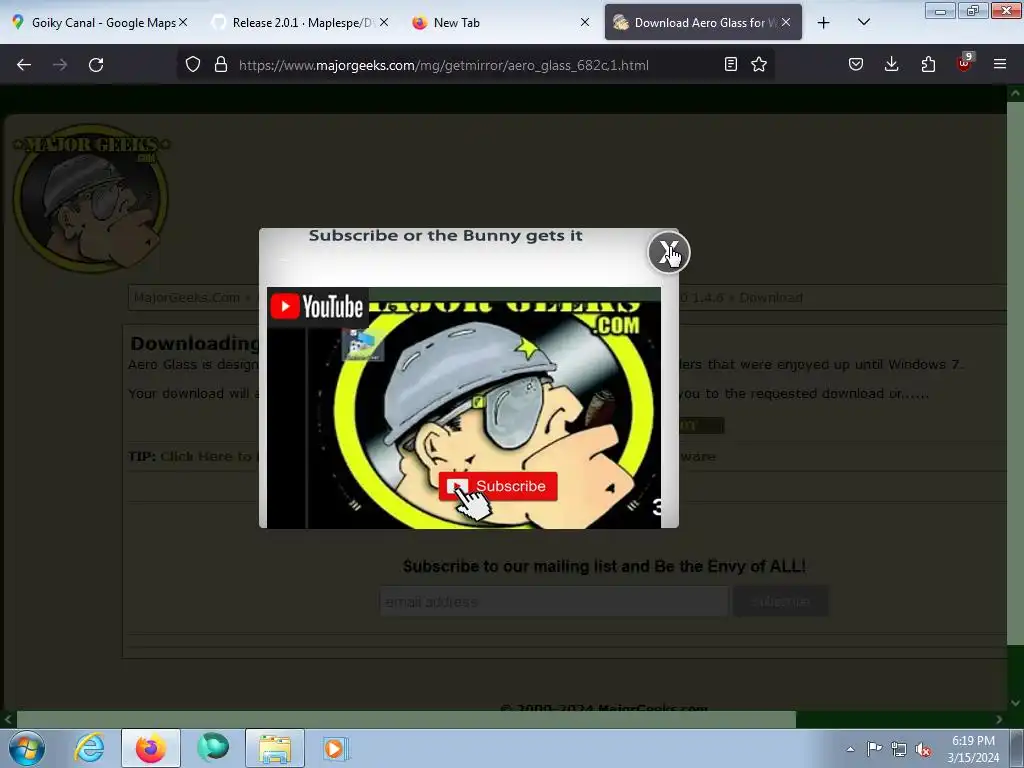Open the Firefox downloads panel
This screenshot has height=768, width=1024.
(891, 64)
